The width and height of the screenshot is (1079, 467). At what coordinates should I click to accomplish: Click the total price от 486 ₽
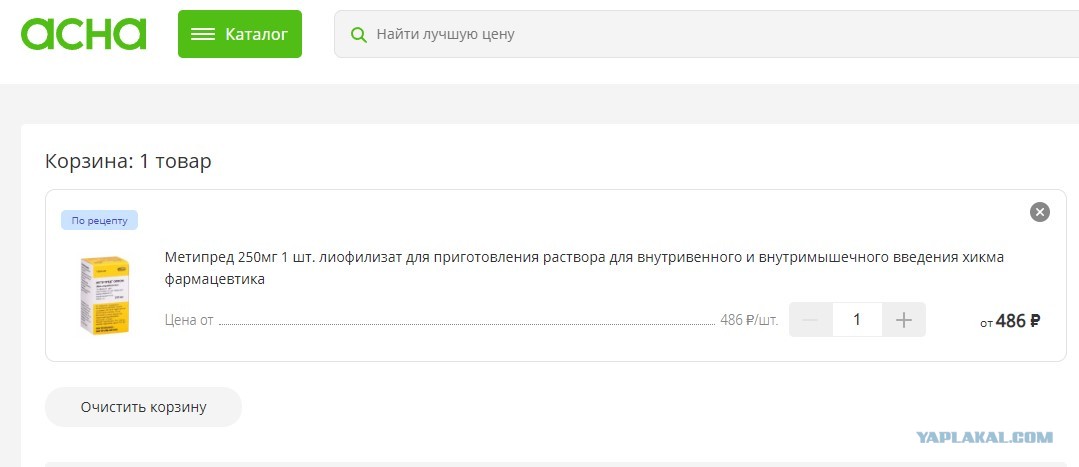pos(1009,321)
